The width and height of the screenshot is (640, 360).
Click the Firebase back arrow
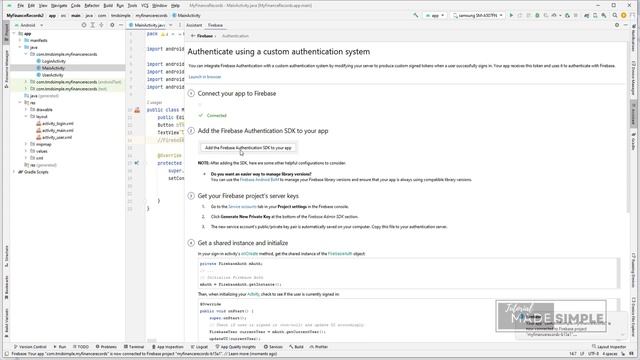pos(193,36)
